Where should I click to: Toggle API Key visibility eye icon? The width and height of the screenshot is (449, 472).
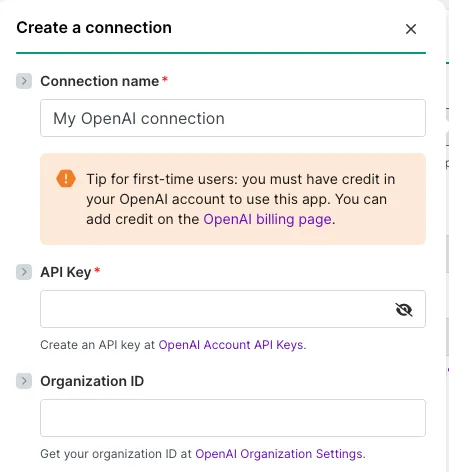pos(404,309)
